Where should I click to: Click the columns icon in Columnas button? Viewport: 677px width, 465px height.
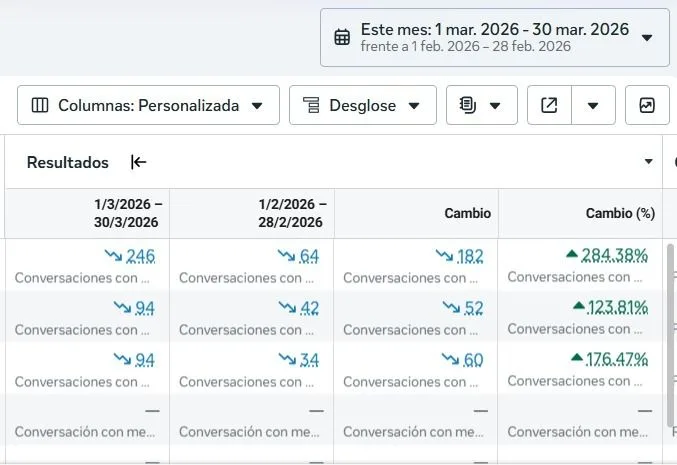[40, 105]
